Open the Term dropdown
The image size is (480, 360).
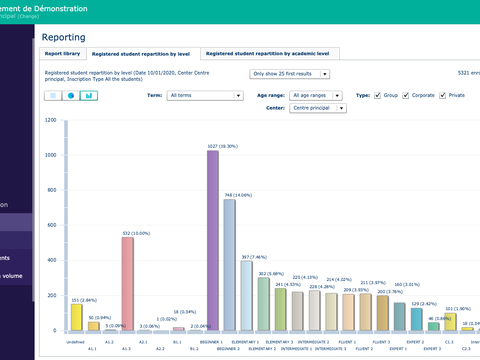205,96
